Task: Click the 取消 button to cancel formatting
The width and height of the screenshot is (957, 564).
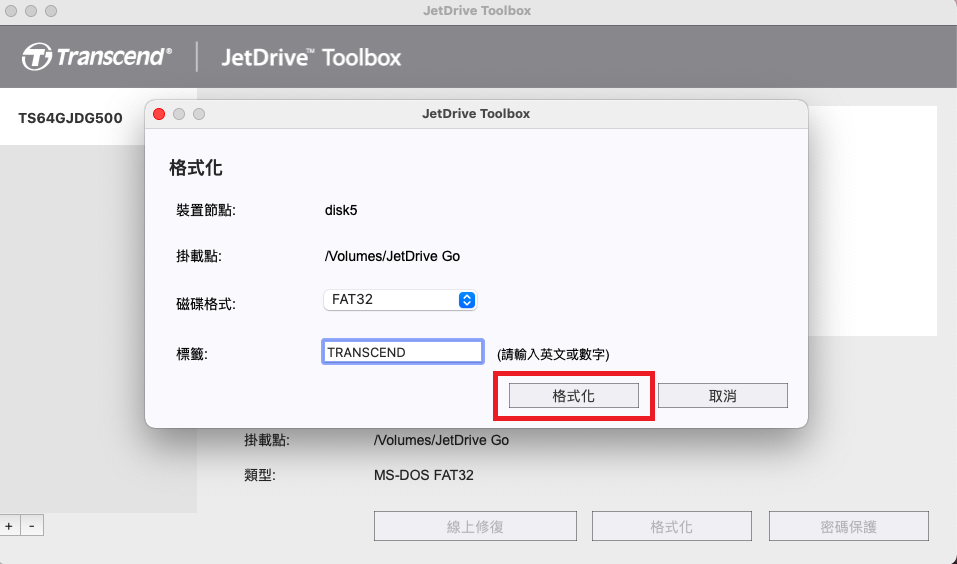Action: 723,396
